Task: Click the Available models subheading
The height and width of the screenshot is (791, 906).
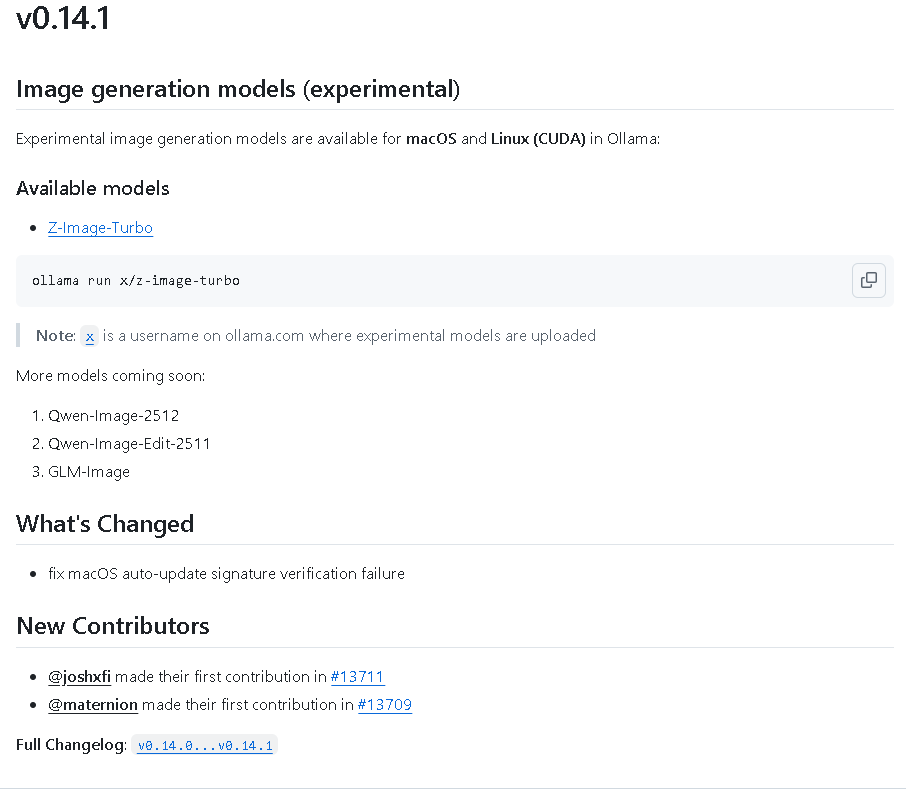Action: tap(92, 188)
